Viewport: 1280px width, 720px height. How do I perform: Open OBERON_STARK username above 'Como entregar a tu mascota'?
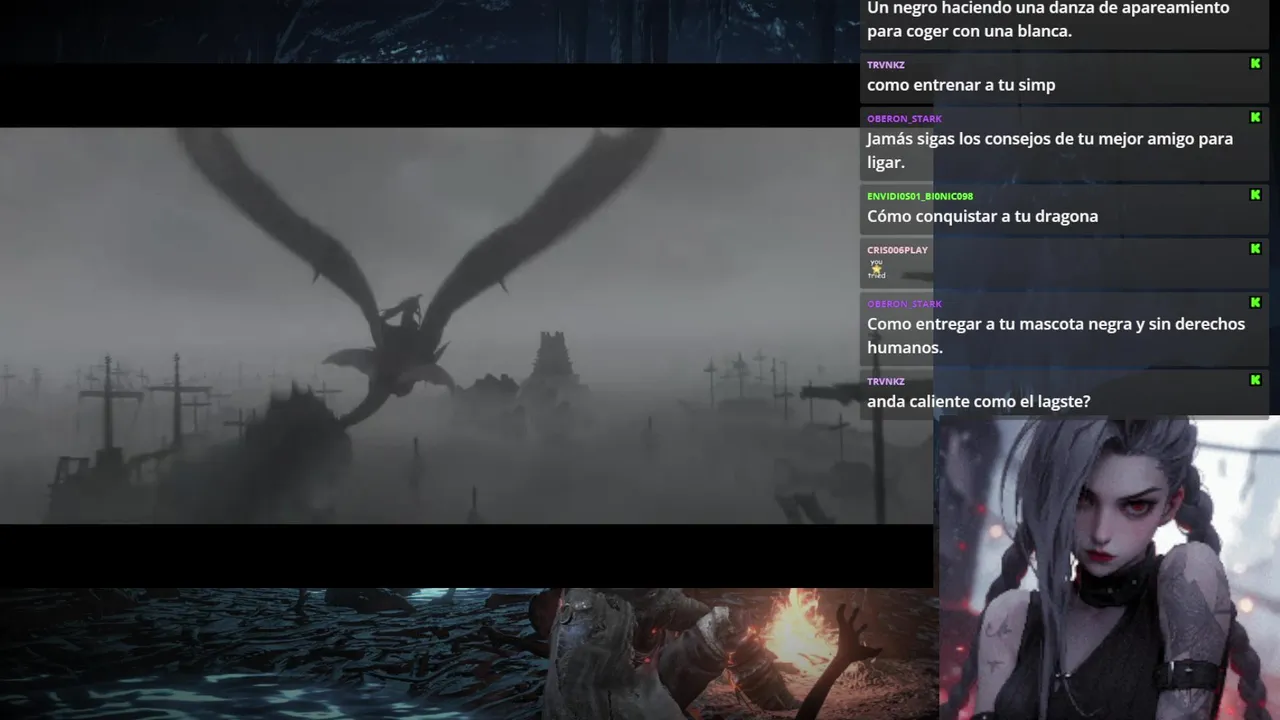pos(904,304)
